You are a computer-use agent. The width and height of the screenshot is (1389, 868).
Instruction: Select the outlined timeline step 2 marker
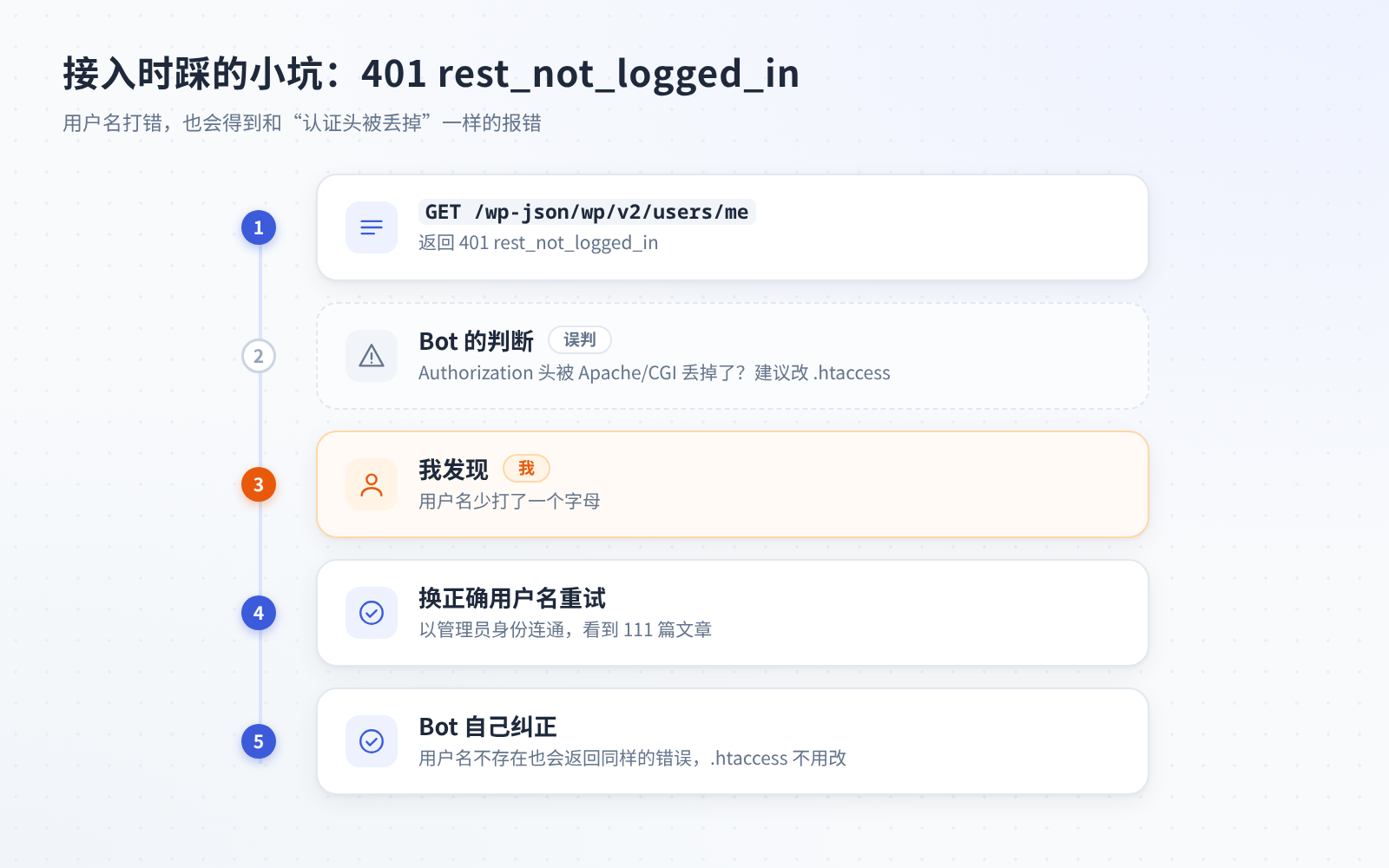pos(259,356)
